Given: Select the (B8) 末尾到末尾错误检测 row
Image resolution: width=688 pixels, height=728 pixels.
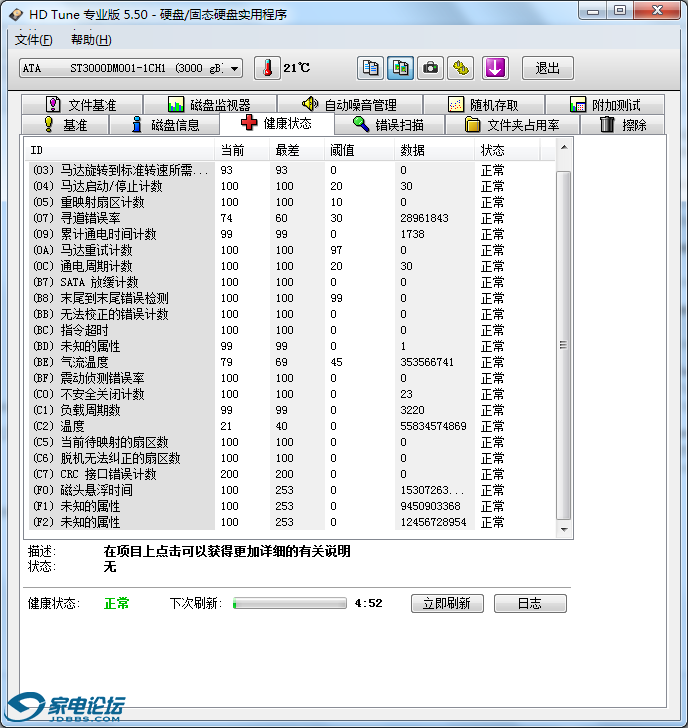Looking at the screenshot, I should pos(290,298).
